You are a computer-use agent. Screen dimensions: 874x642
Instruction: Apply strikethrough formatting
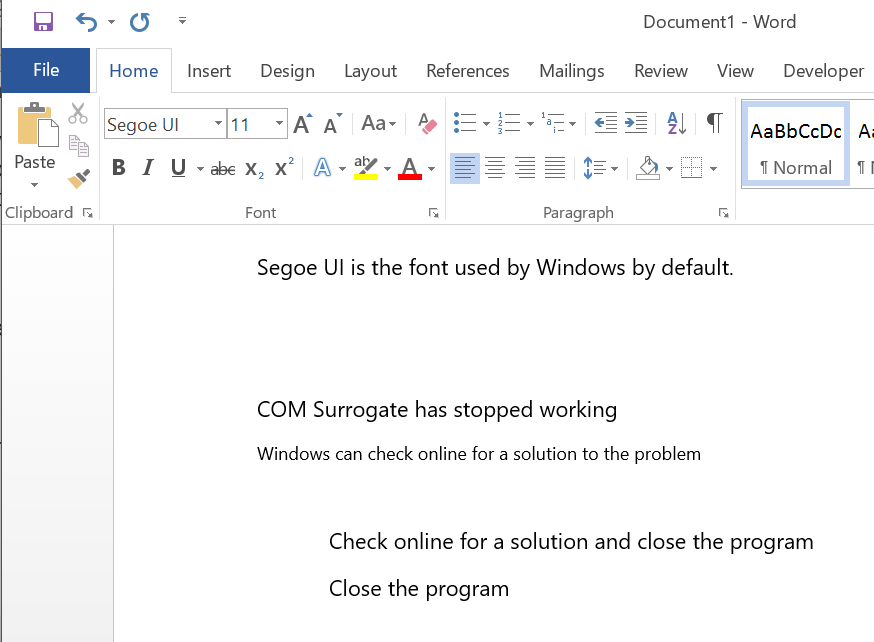point(222,168)
